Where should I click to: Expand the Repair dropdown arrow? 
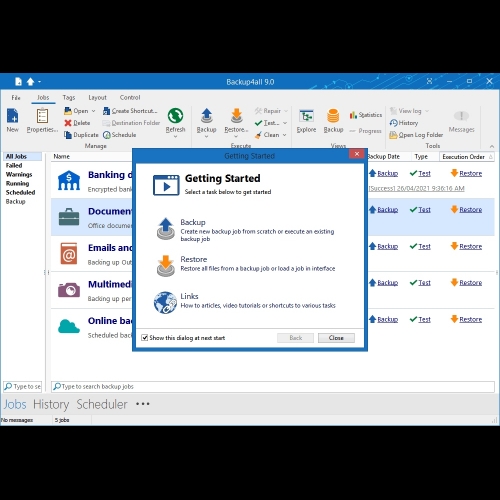[x=286, y=111]
